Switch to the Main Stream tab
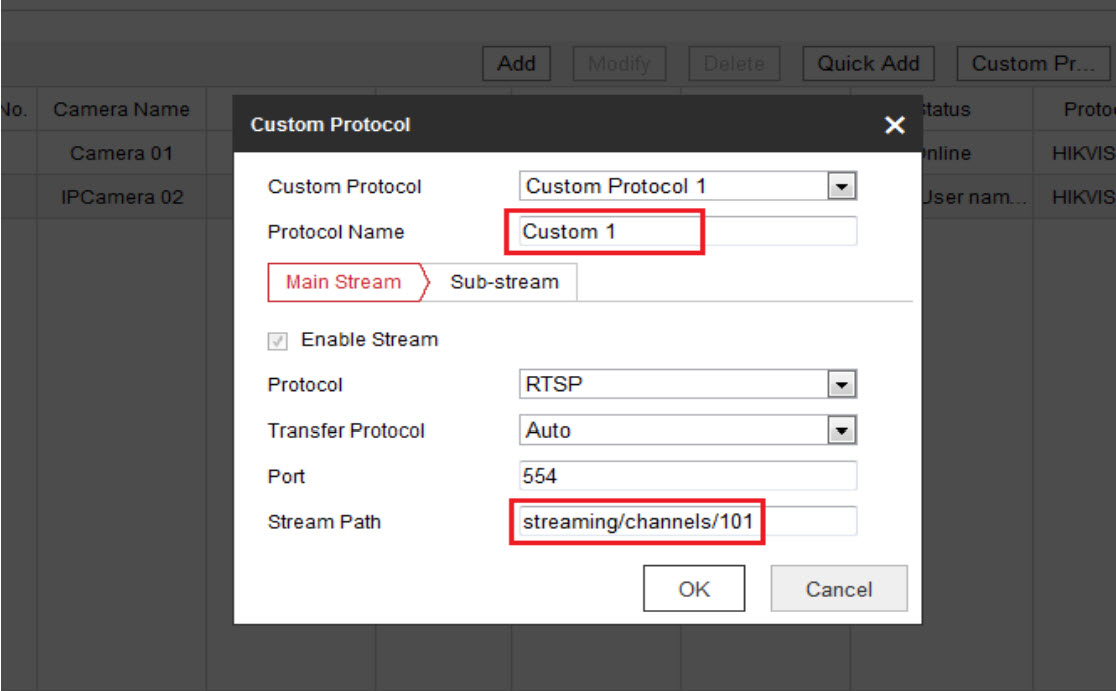This screenshot has width=1116, height=691. pos(343,282)
